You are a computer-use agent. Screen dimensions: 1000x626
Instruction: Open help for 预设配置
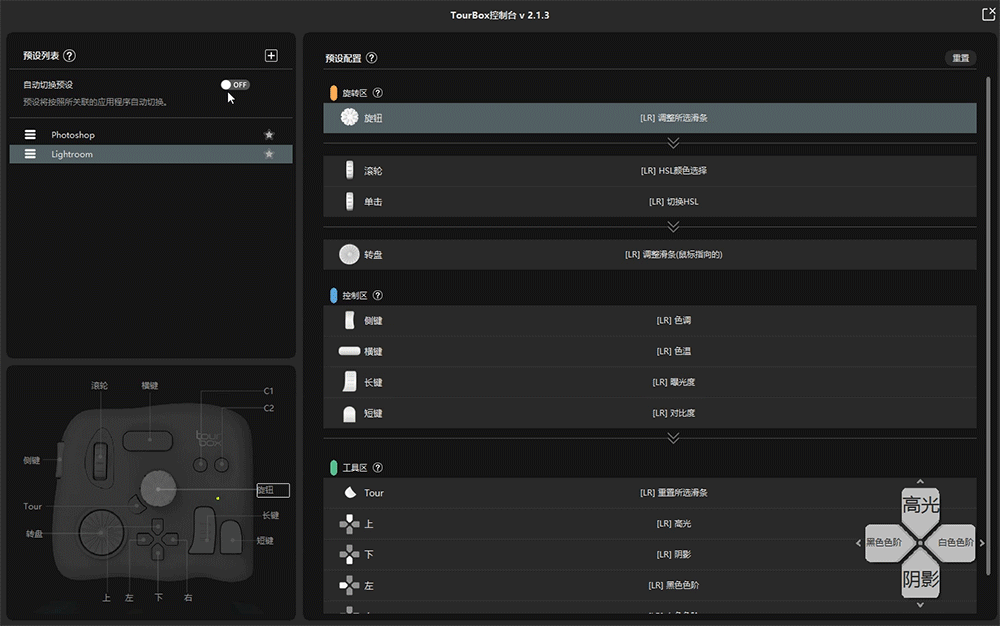coord(372,58)
